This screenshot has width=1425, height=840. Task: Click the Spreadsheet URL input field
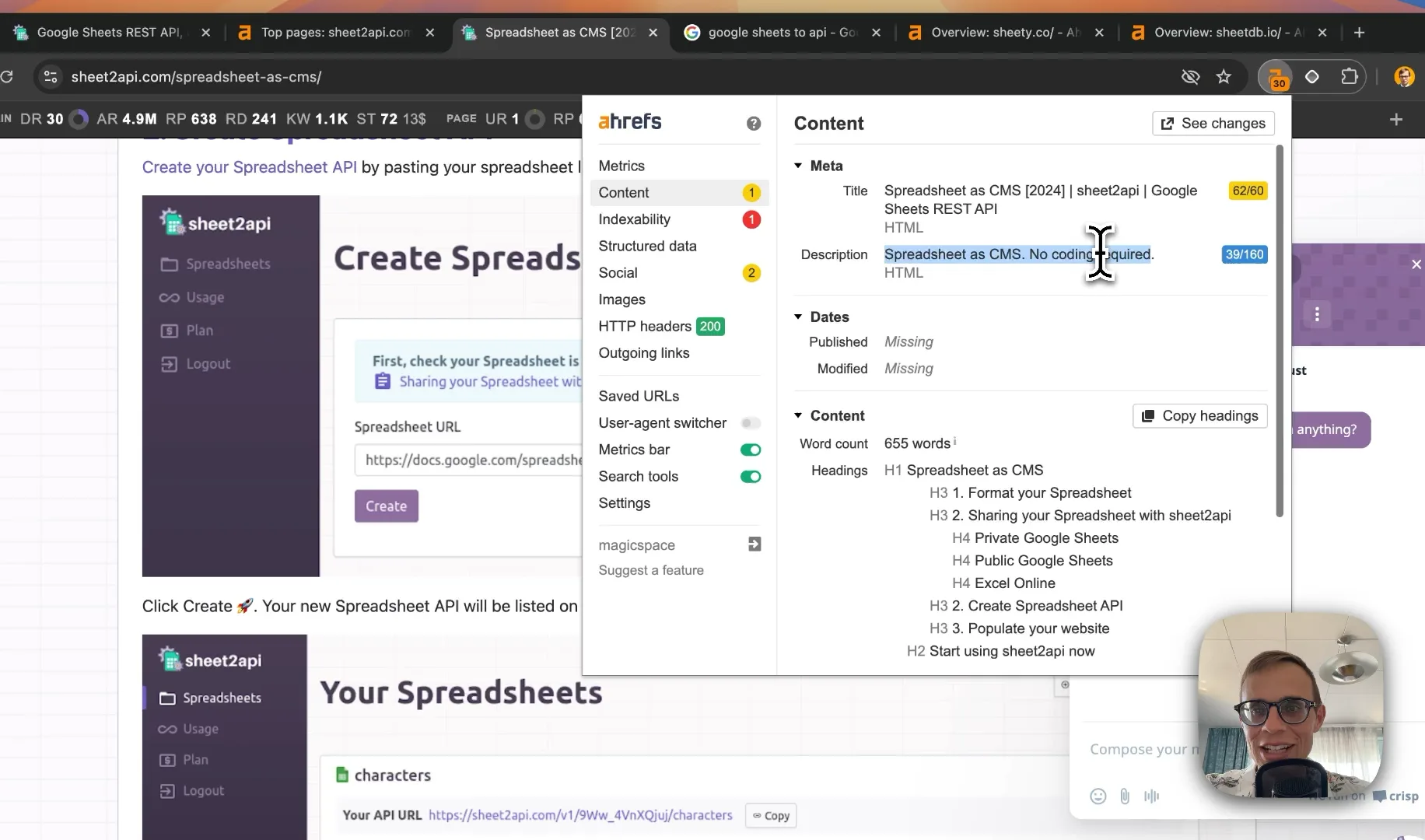[x=468, y=460]
